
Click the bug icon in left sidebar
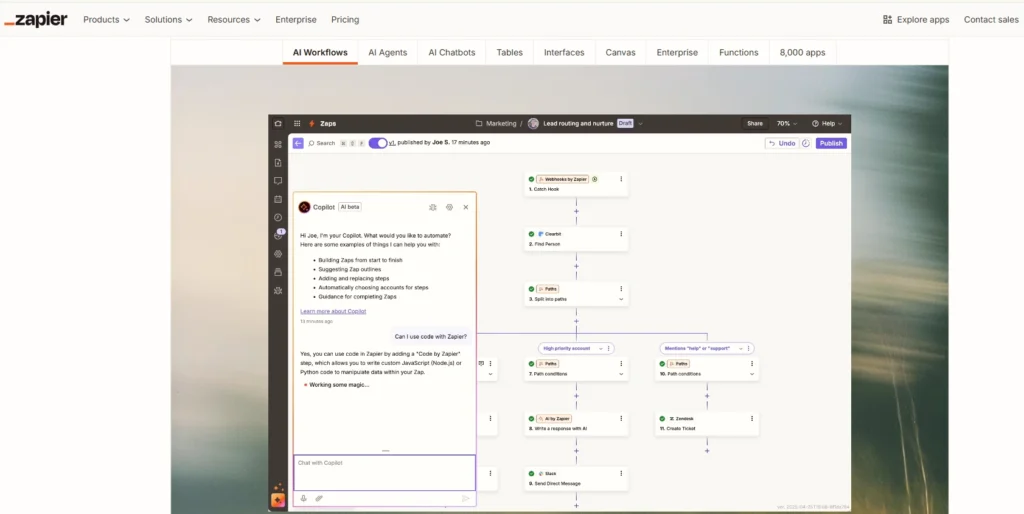click(x=278, y=290)
